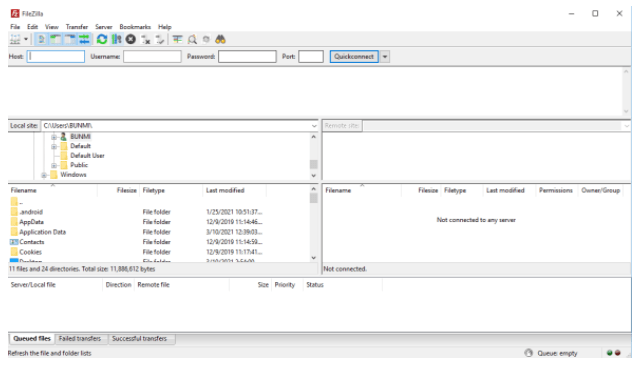Select BUNMI user folder in tree
Screen dimensions: 634x369
80,137
